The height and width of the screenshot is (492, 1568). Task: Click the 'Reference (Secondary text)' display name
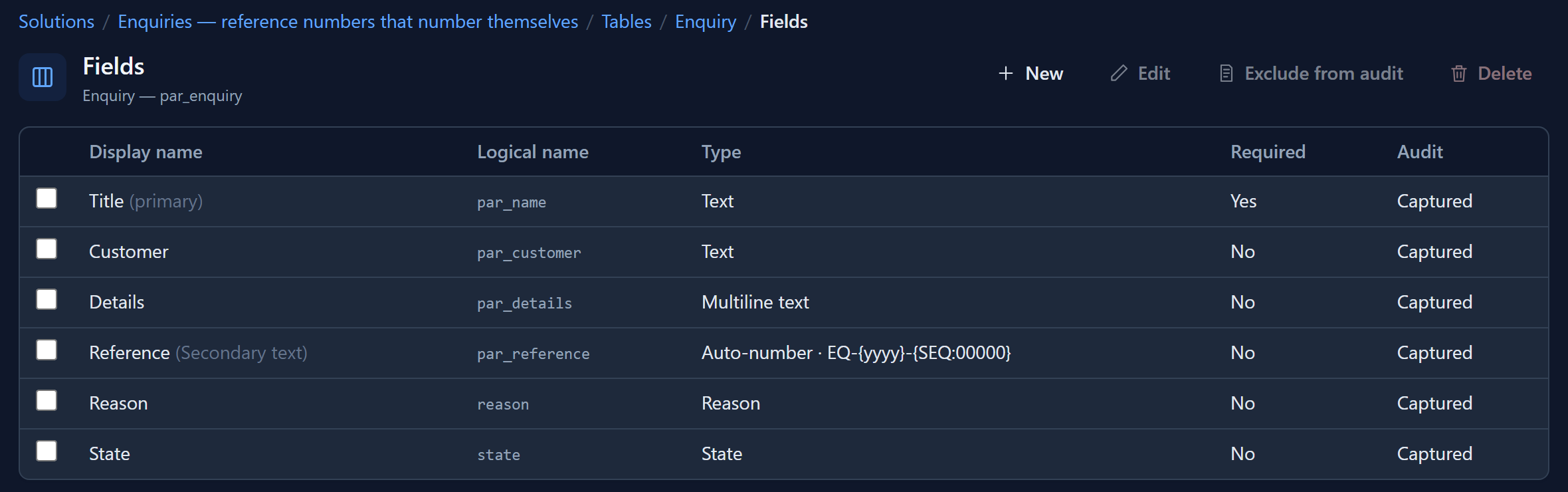(x=198, y=352)
